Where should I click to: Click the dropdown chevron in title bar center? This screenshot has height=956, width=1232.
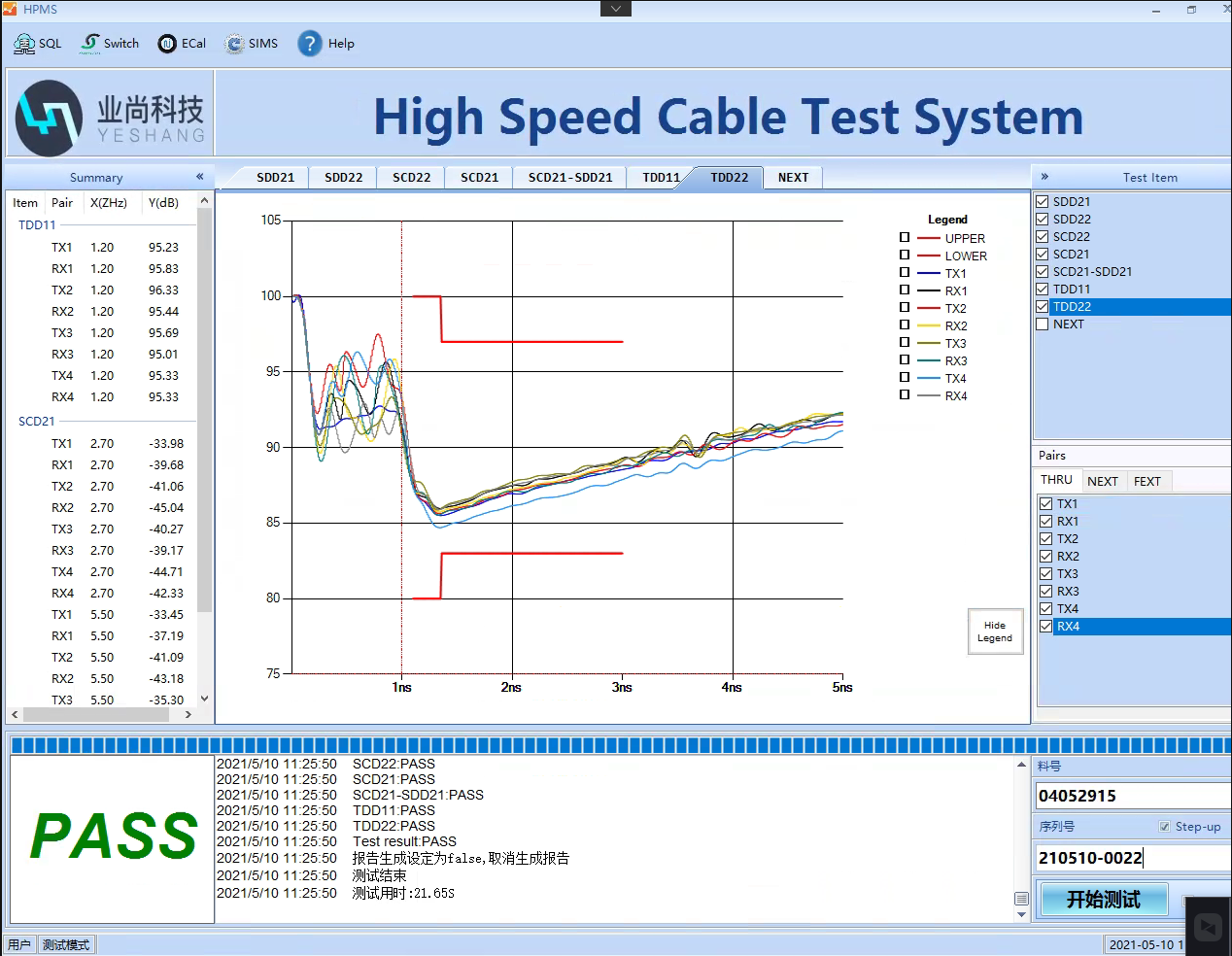616,9
